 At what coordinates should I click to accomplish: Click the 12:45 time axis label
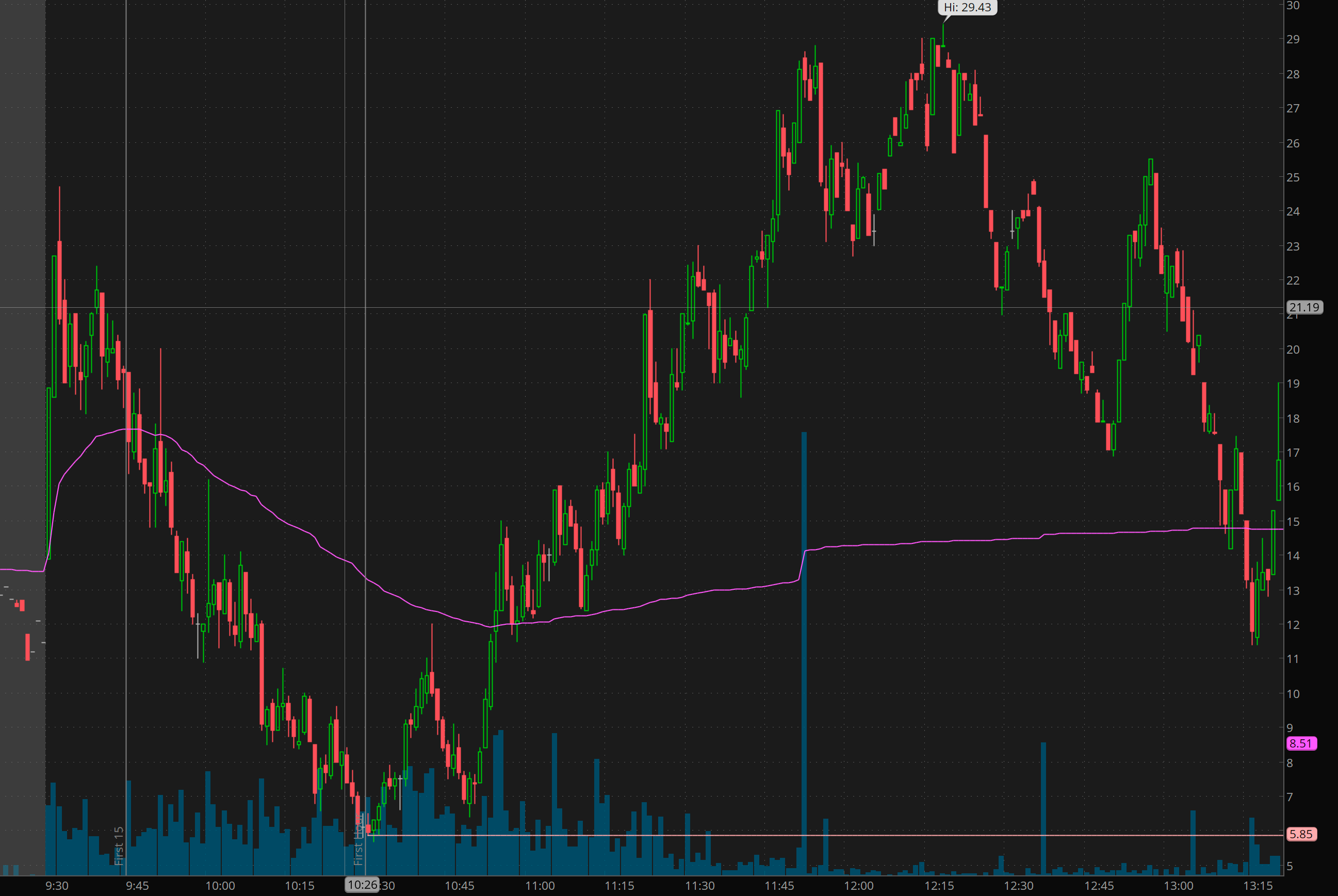tap(1099, 886)
